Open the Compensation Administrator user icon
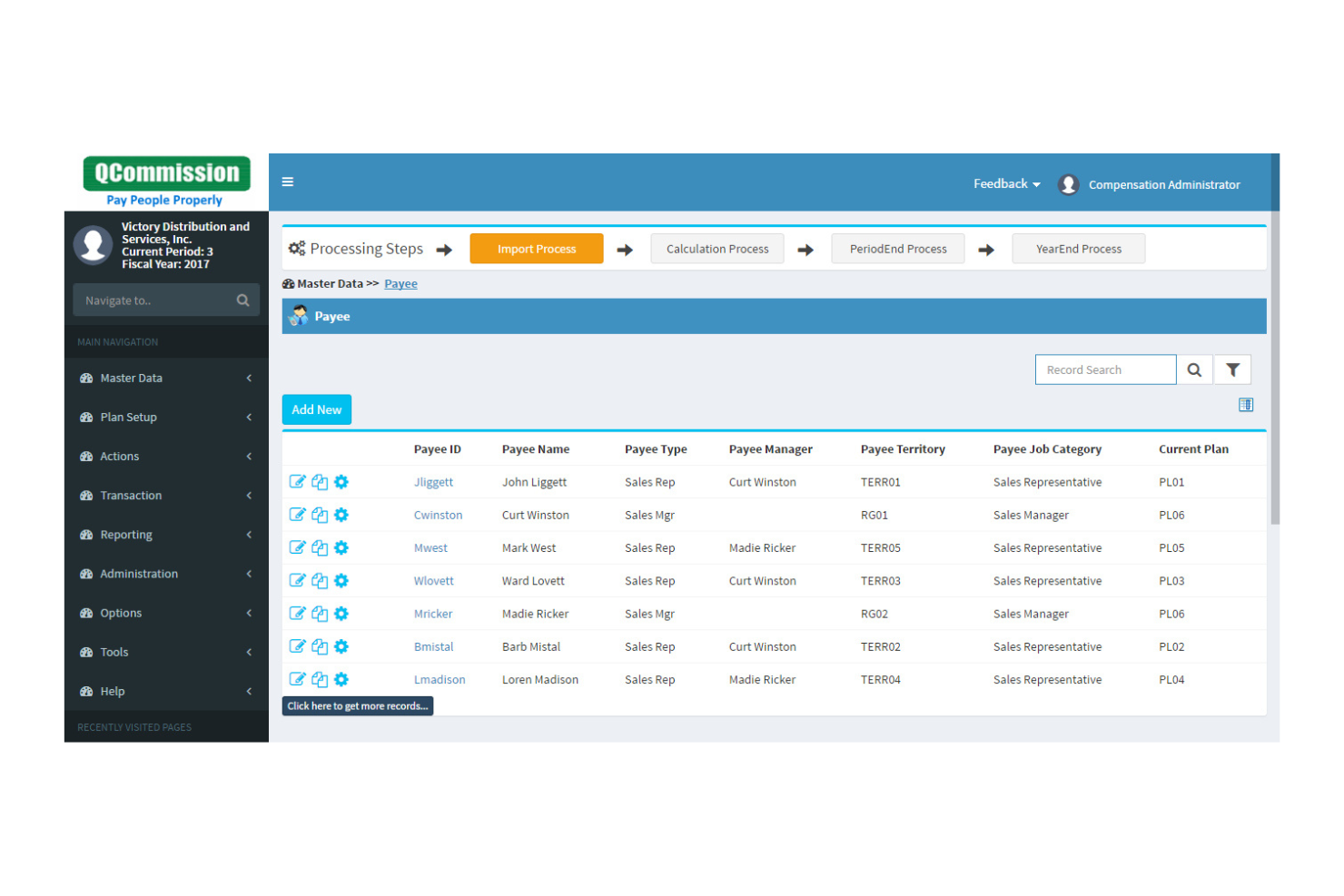 coord(1069,183)
